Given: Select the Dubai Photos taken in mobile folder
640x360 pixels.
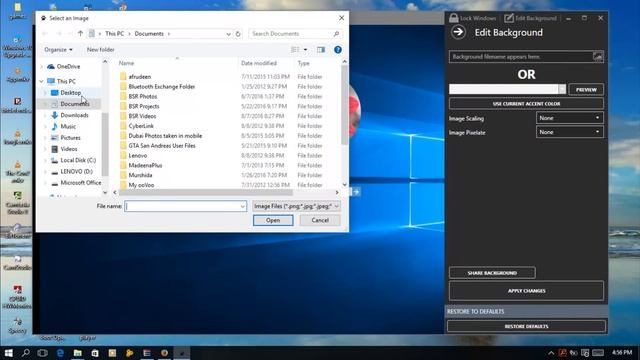Looking at the screenshot, I should (x=165, y=136).
